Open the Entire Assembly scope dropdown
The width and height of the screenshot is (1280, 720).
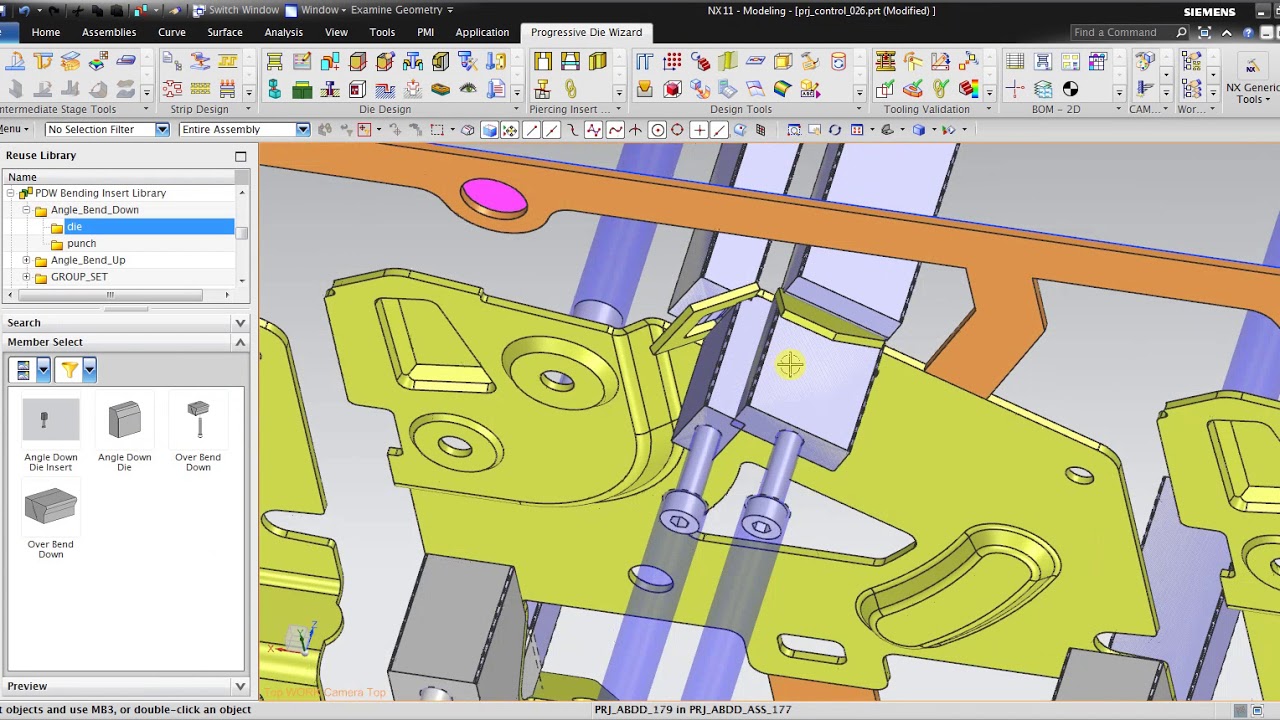click(302, 130)
